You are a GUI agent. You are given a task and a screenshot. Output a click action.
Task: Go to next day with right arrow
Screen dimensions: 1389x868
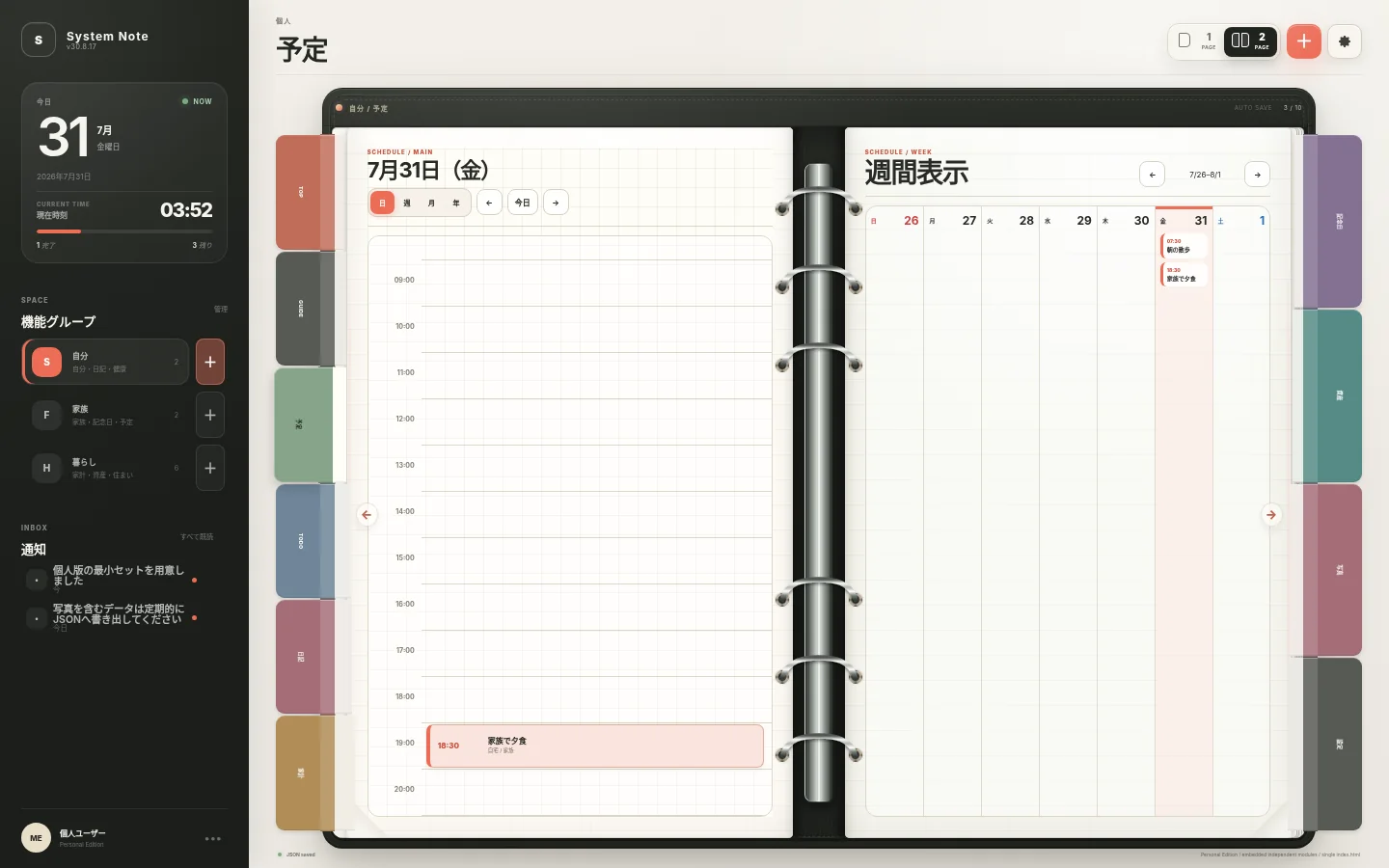tap(556, 203)
